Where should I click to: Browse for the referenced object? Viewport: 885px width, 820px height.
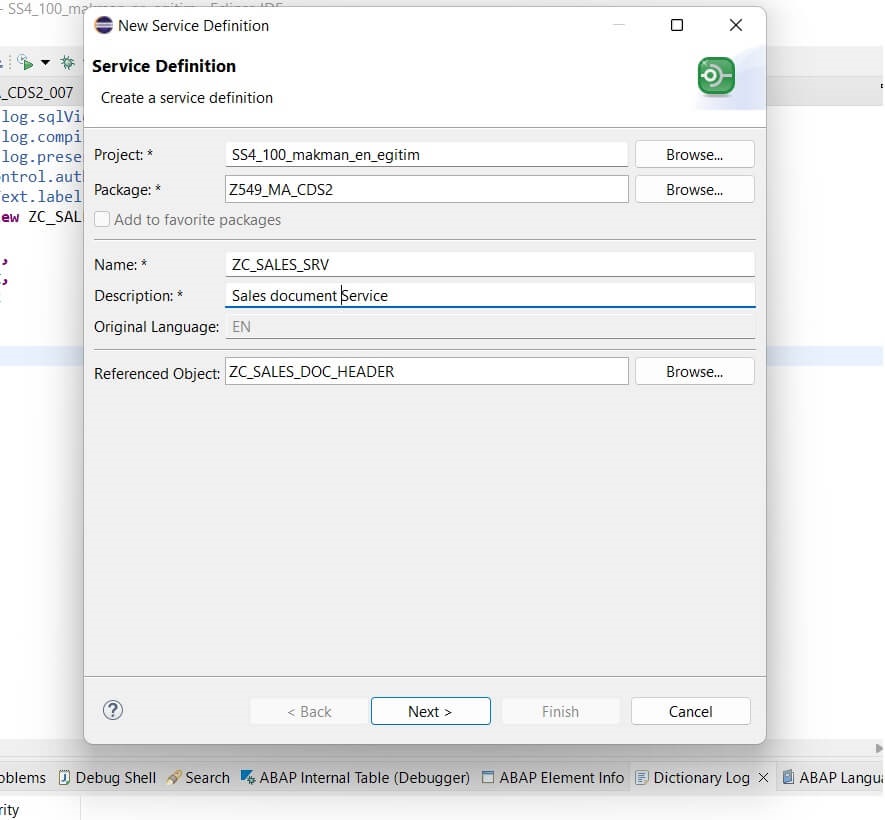pos(694,371)
